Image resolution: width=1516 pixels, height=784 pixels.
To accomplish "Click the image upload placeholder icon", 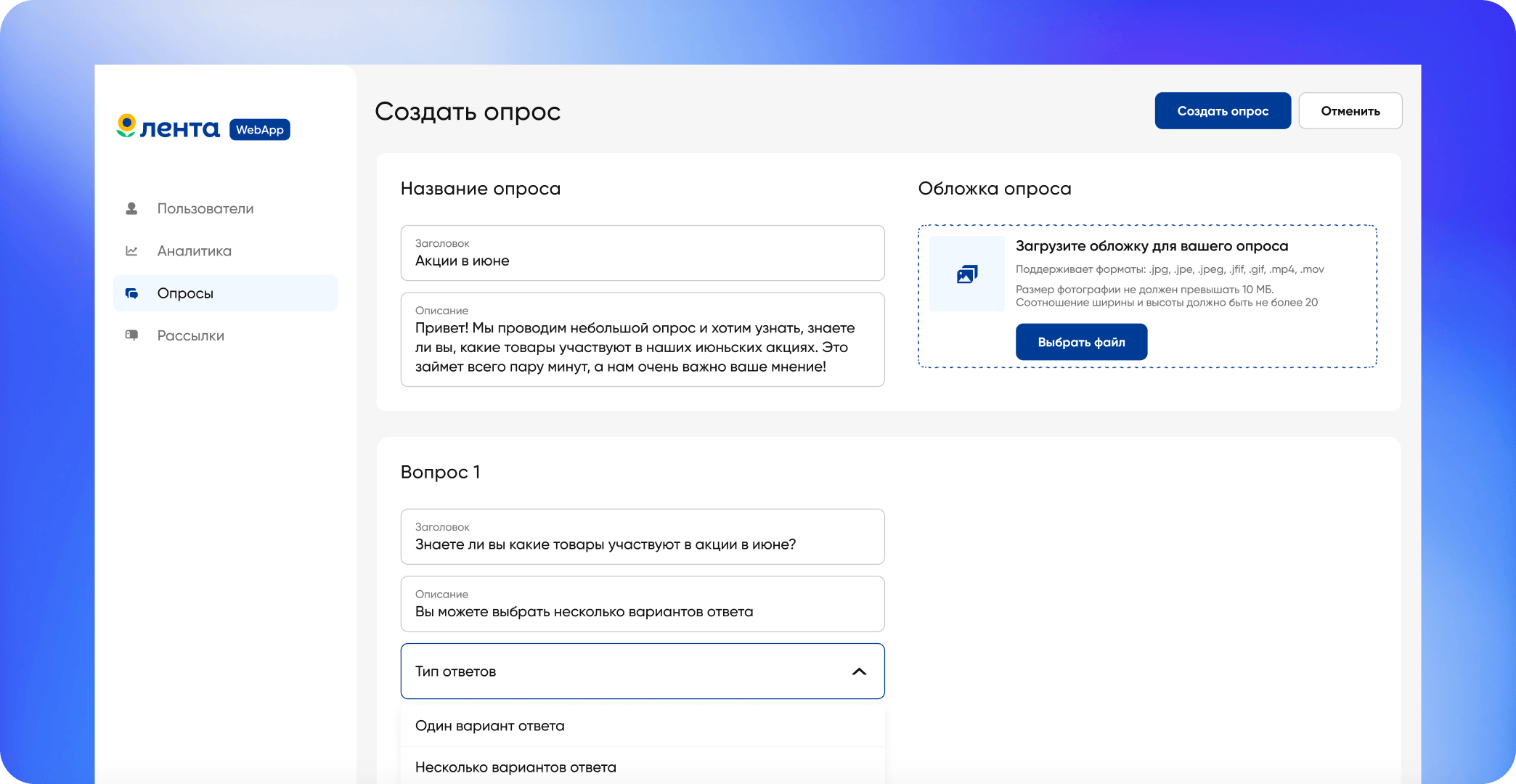I will click(967, 274).
